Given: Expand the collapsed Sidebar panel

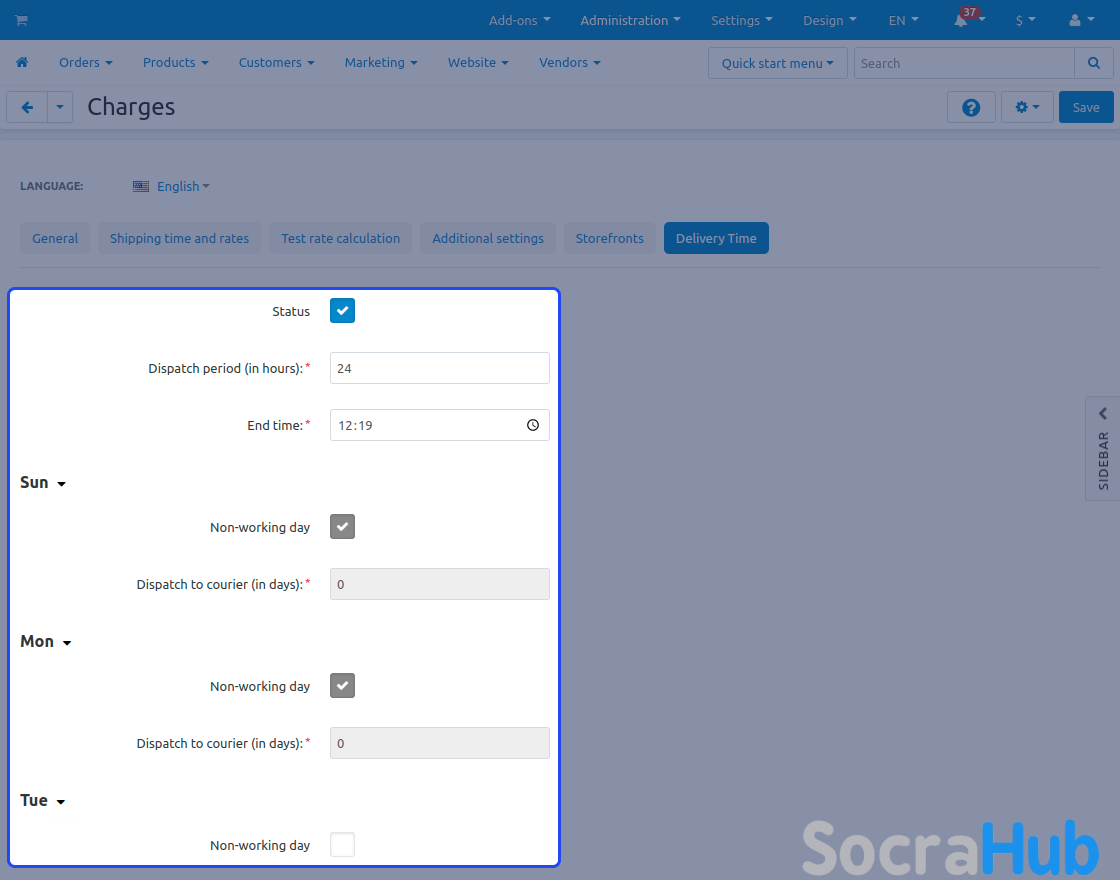Looking at the screenshot, I should click(1103, 447).
